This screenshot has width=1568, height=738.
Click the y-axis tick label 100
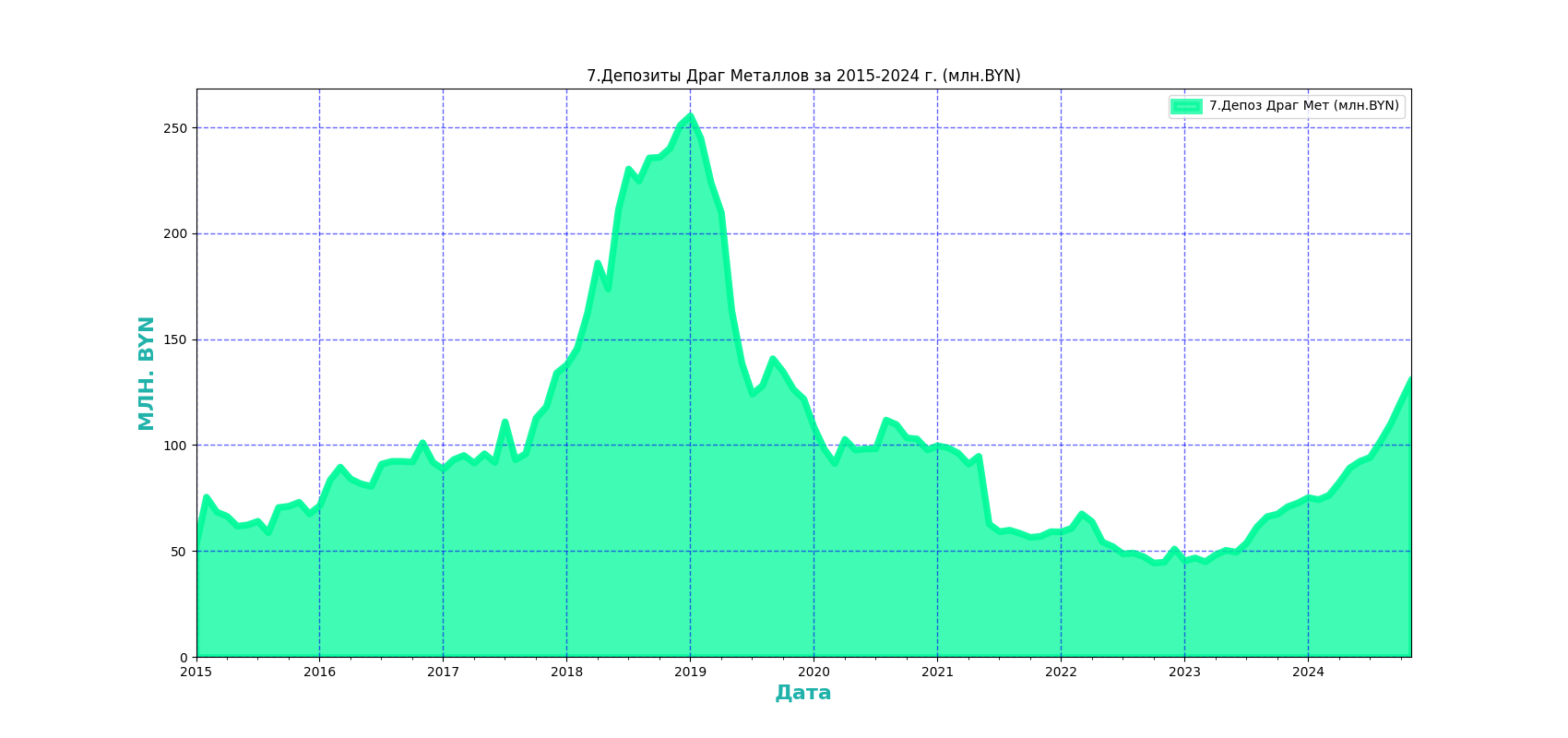click(x=175, y=446)
